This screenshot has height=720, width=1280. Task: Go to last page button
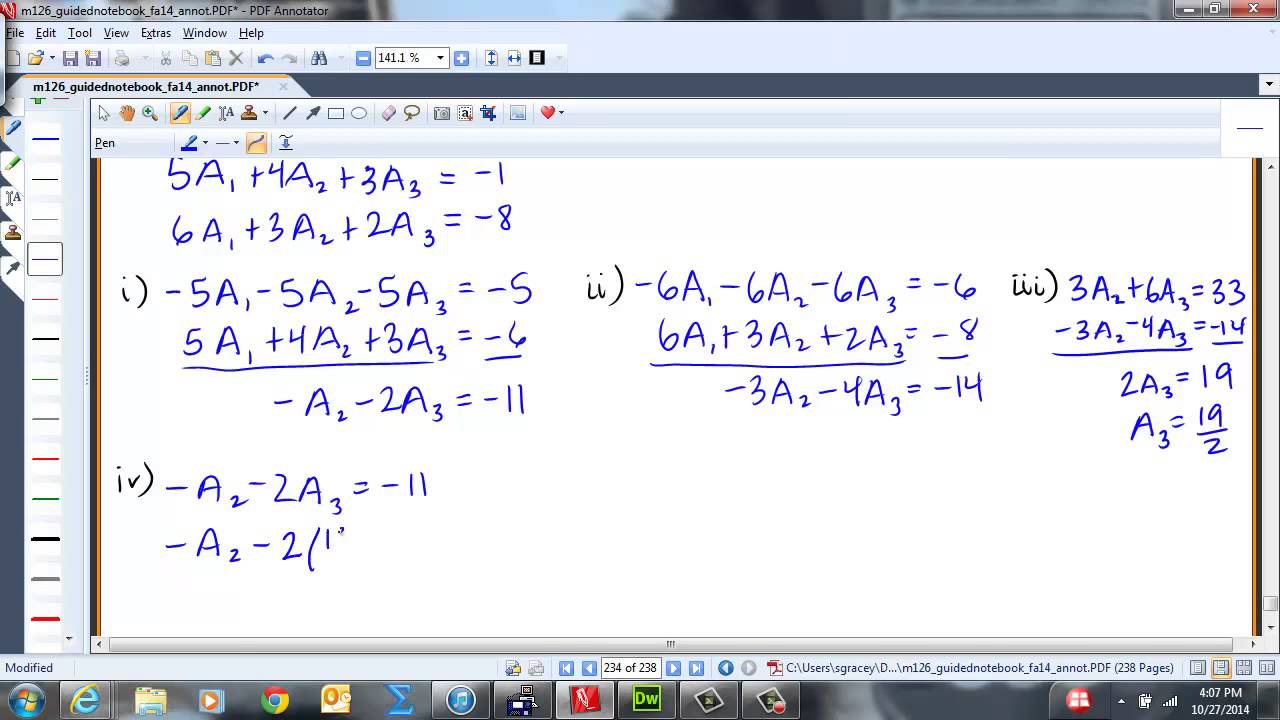696,668
